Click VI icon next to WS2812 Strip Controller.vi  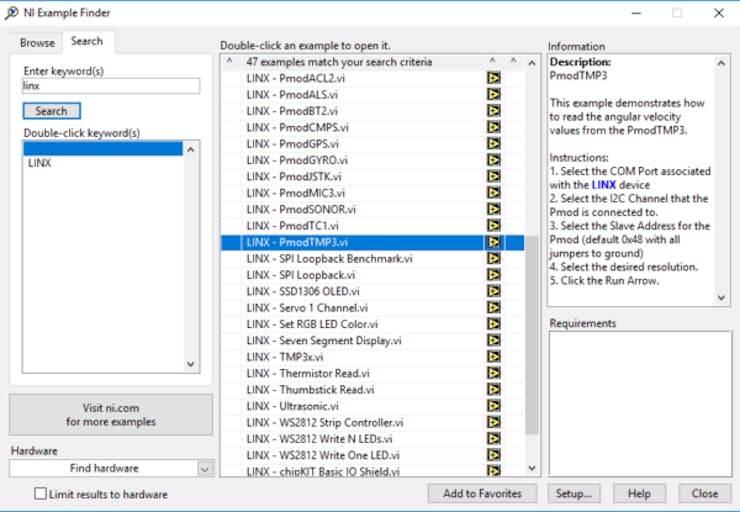pyautogui.click(x=494, y=422)
